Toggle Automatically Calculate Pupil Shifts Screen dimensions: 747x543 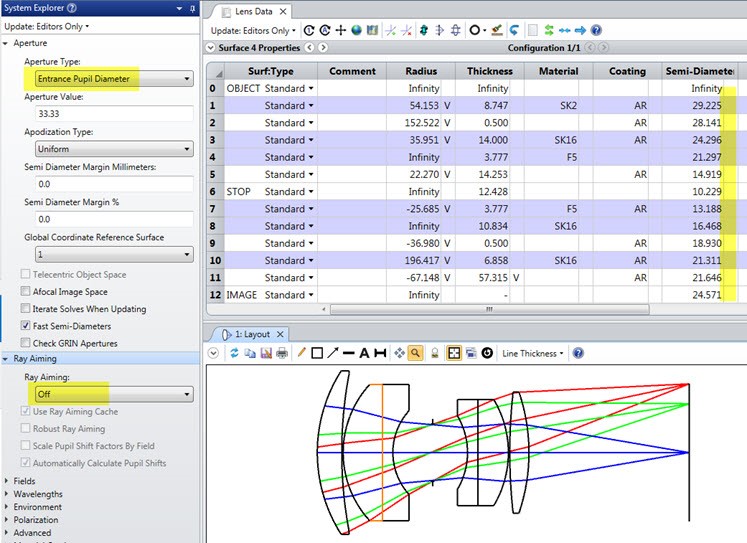pyautogui.click(x=25, y=463)
